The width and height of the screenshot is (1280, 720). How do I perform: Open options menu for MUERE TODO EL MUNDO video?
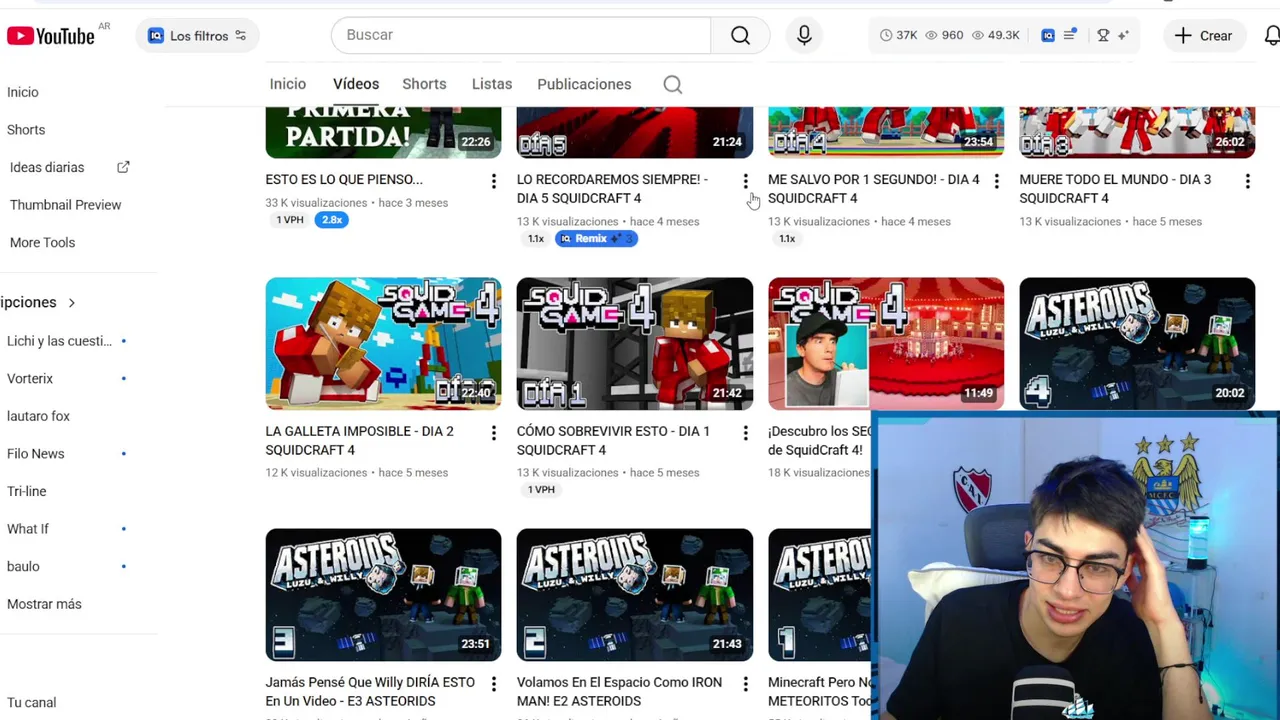1247,181
